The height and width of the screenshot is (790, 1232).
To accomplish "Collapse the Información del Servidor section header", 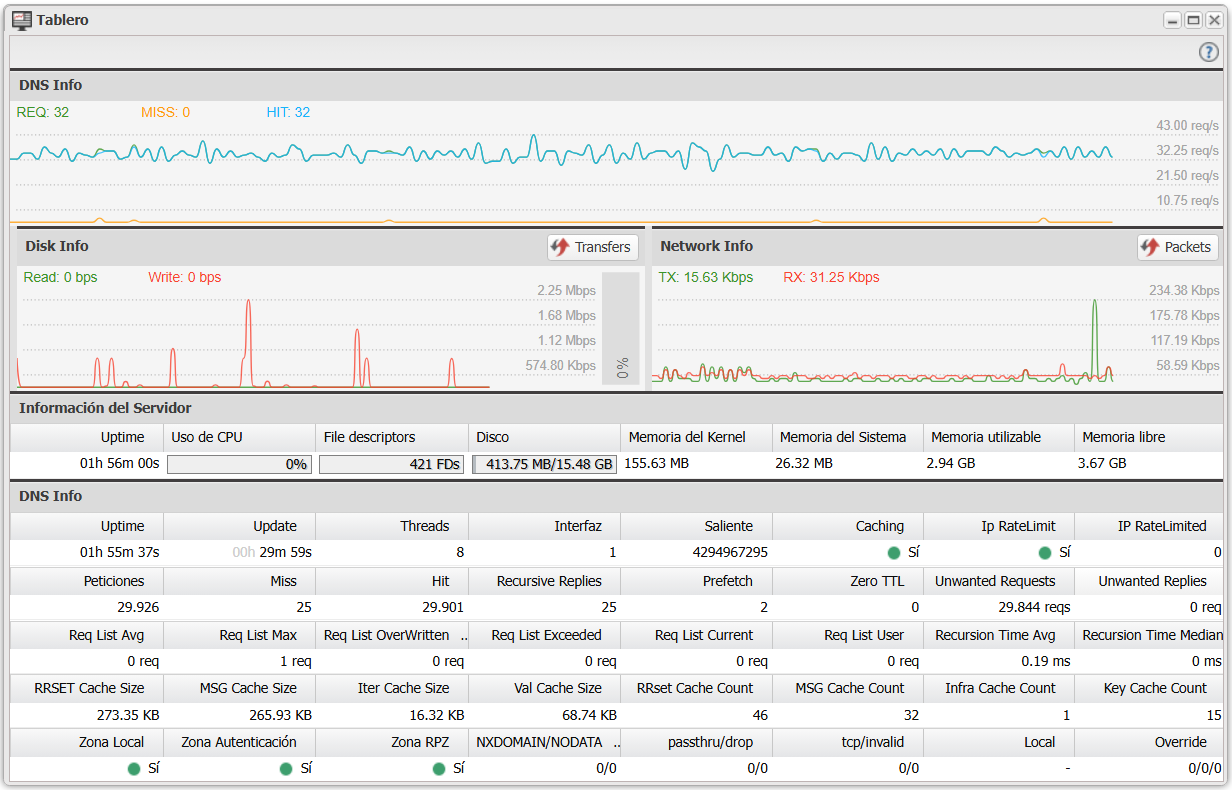I will coord(105,408).
